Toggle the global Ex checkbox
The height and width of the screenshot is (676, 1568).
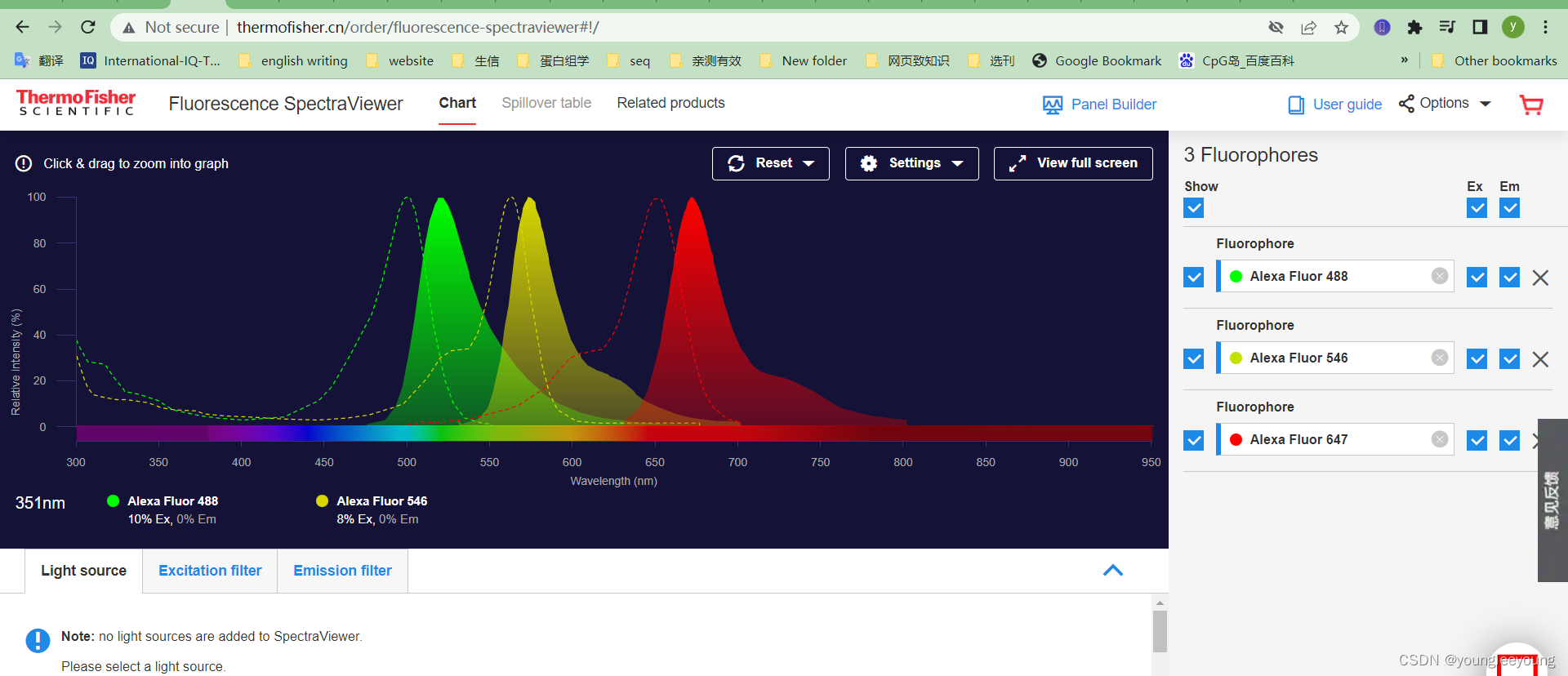click(1477, 208)
